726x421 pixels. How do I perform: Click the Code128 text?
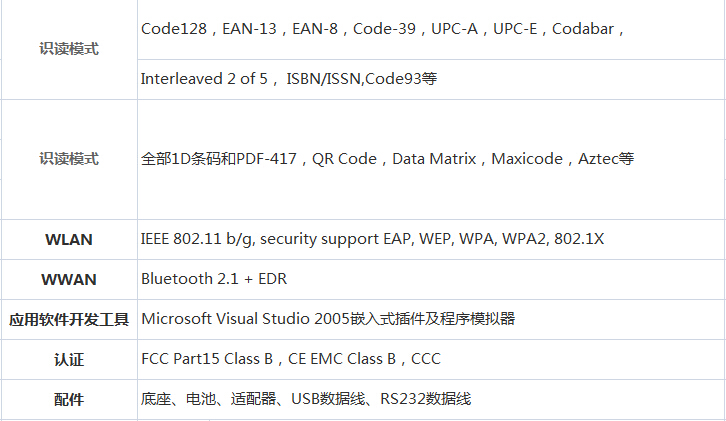[172, 29]
